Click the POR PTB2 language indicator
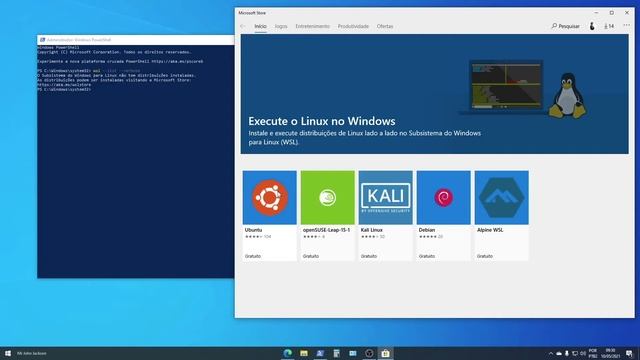This screenshot has width=640, height=360. tap(593, 353)
